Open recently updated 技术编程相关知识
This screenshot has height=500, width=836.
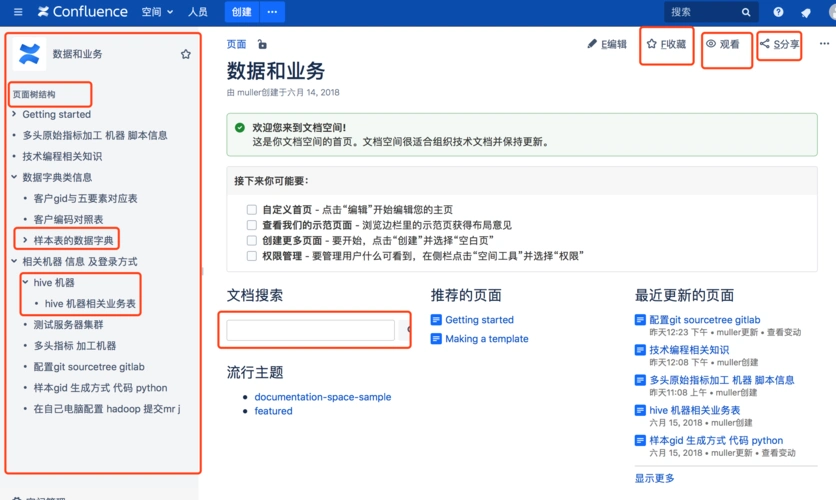tap(689, 350)
